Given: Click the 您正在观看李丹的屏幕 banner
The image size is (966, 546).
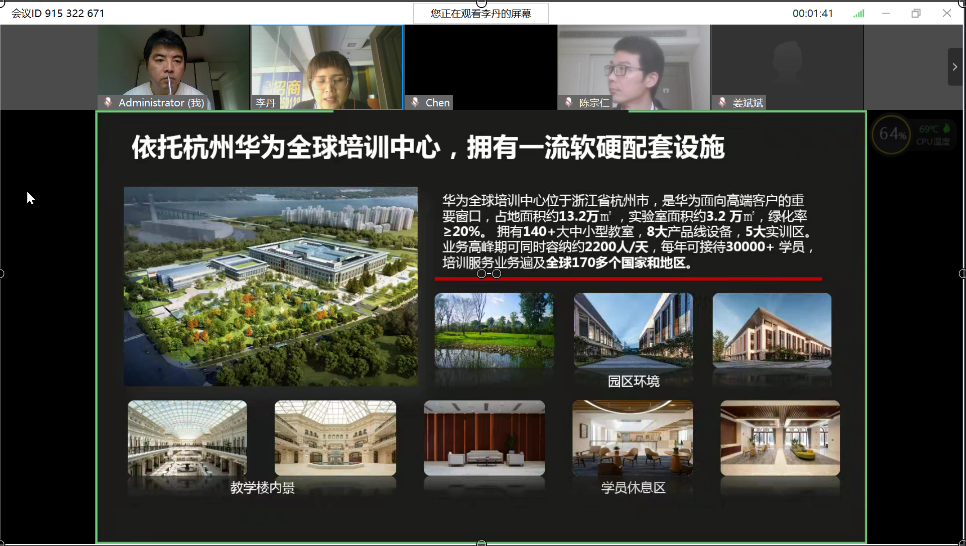Looking at the screenshot, I should tap(481, 13).
